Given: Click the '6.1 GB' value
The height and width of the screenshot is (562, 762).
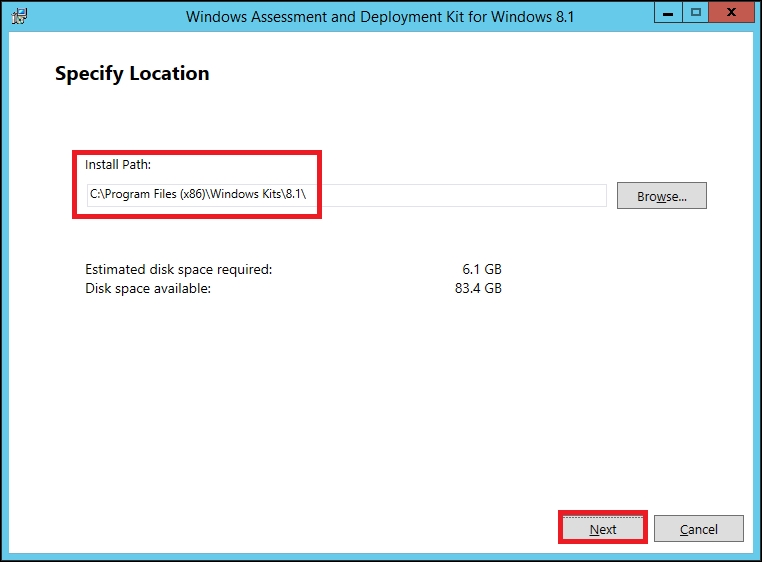Looking at the screenshot, I should click(x=482, y=269).
